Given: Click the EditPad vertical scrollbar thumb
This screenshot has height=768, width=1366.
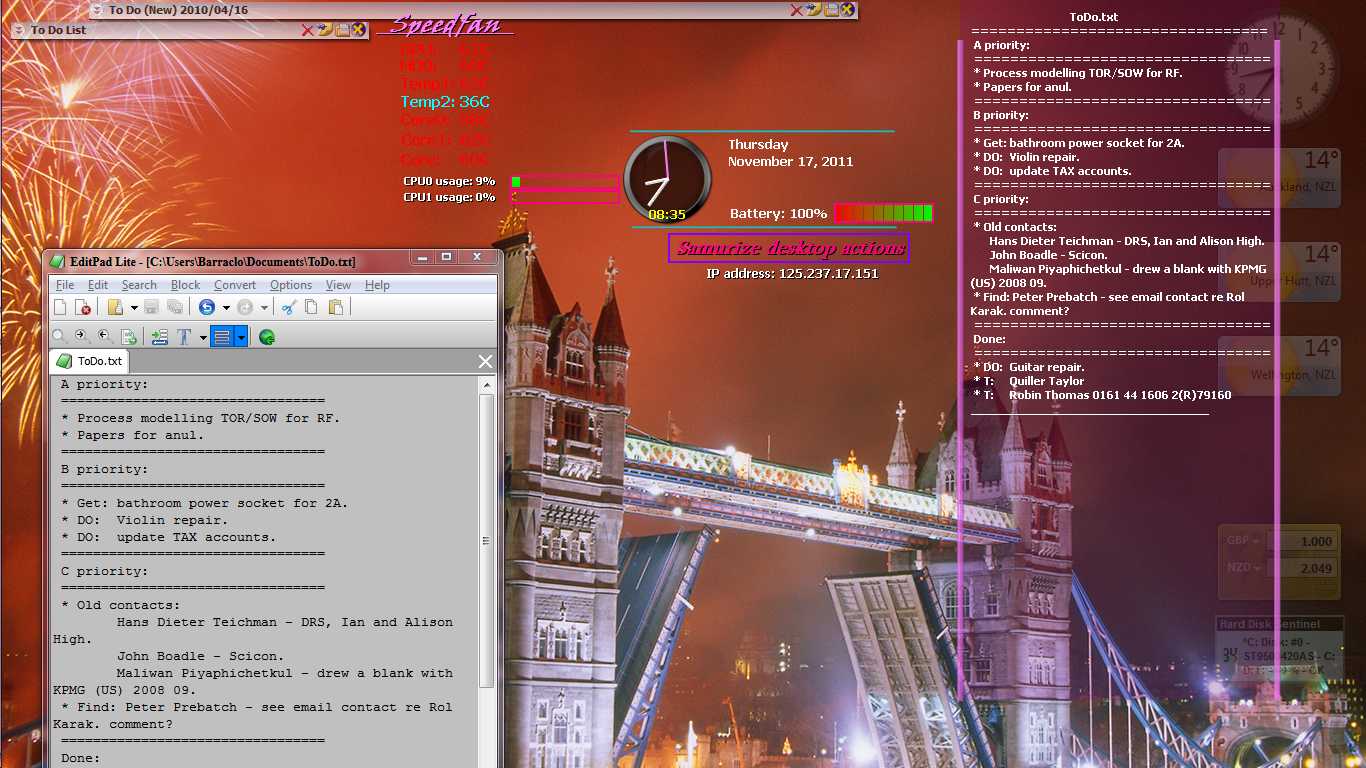Looking at the screenshot, I should 486,540.
